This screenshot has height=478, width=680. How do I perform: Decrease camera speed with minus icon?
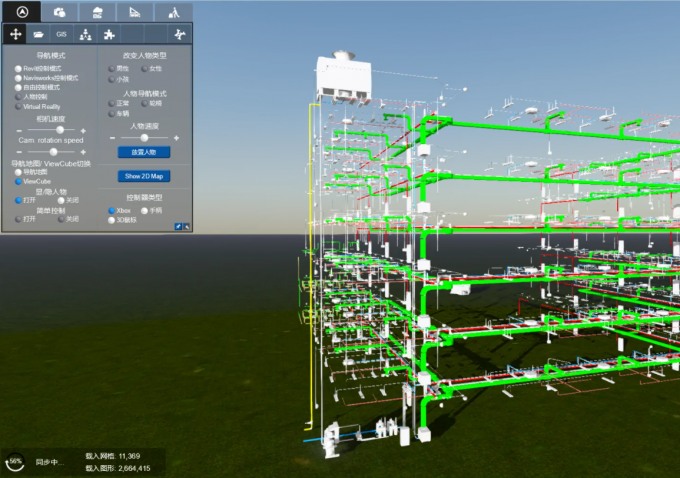(19, 131)
